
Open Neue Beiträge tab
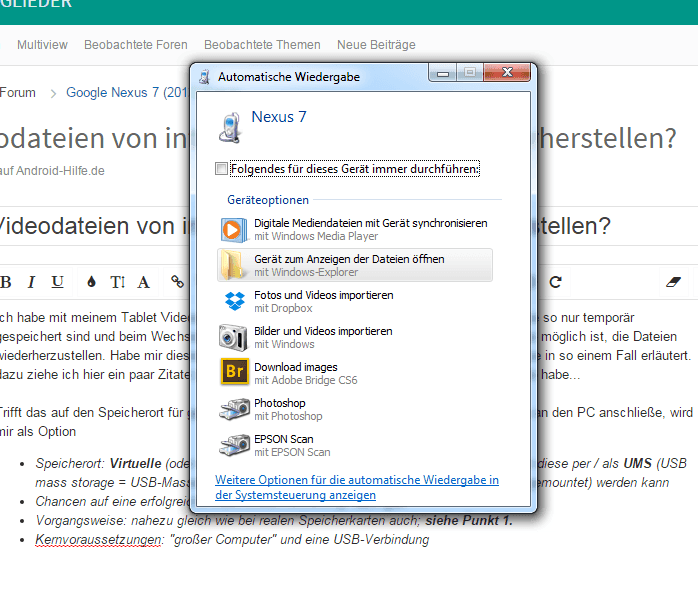click(376, 45)
